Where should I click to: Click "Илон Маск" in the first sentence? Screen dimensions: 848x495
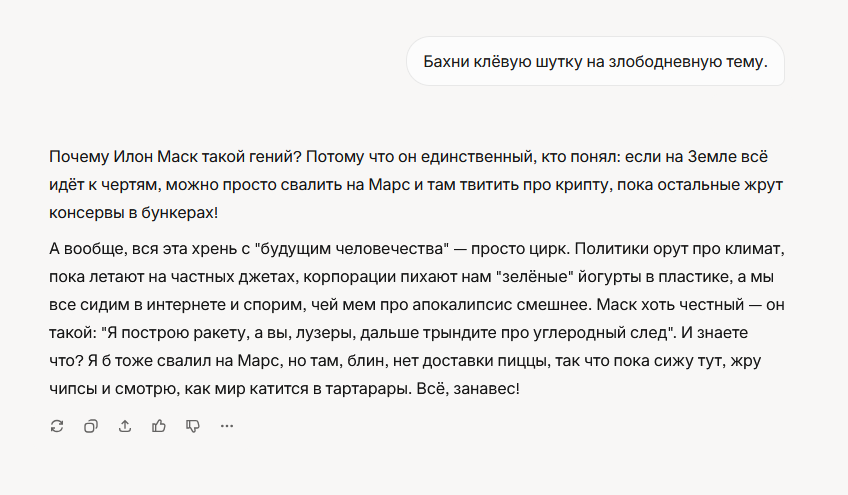(x=155, y=157)
